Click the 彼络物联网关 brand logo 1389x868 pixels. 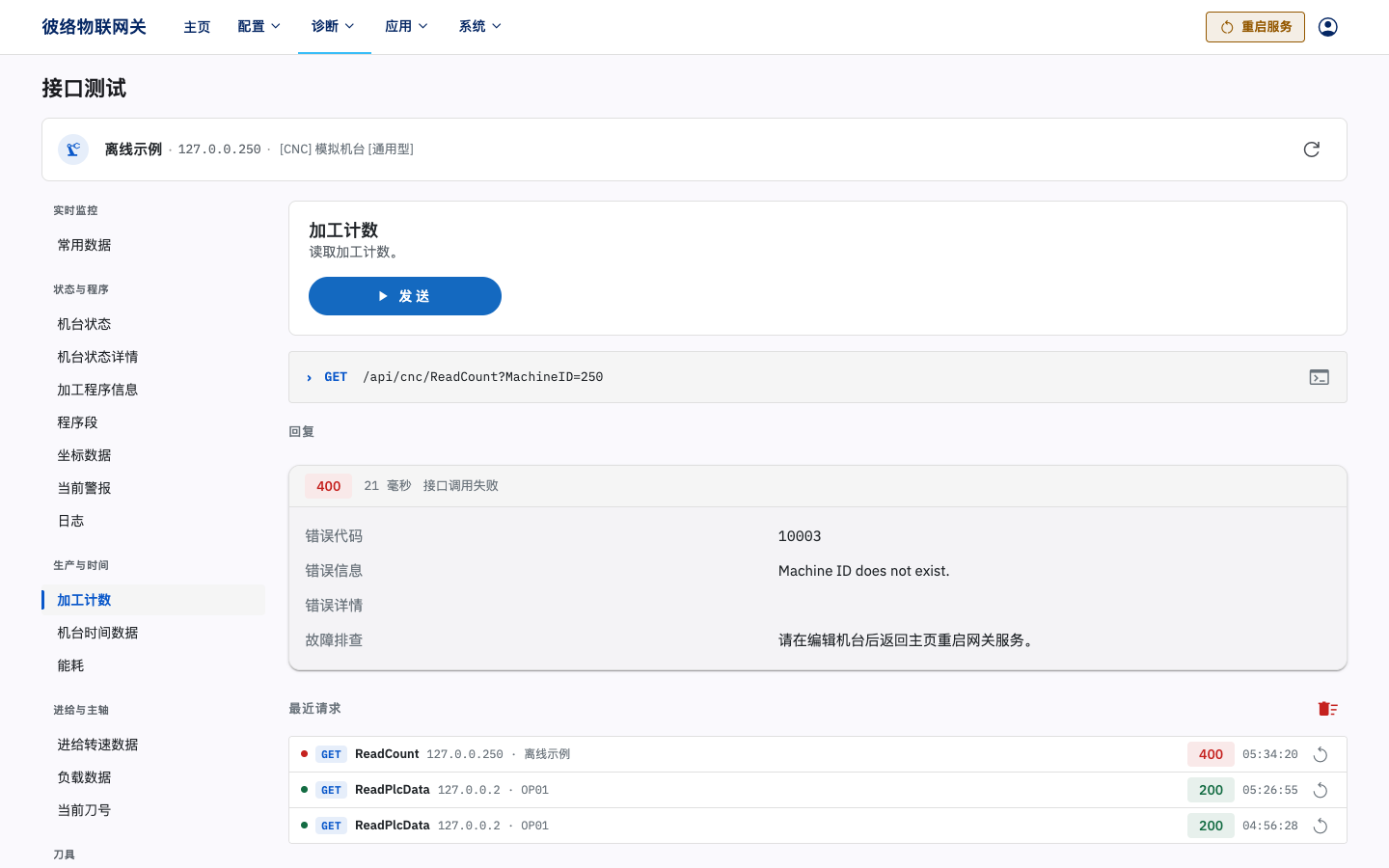pyautogui.click(x=94, y=27)
